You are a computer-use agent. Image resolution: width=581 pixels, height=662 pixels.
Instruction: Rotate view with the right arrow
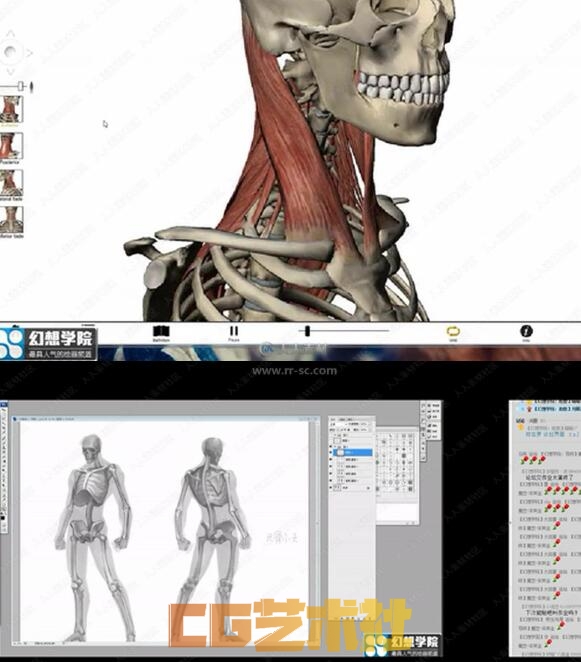tap(29, 53)
